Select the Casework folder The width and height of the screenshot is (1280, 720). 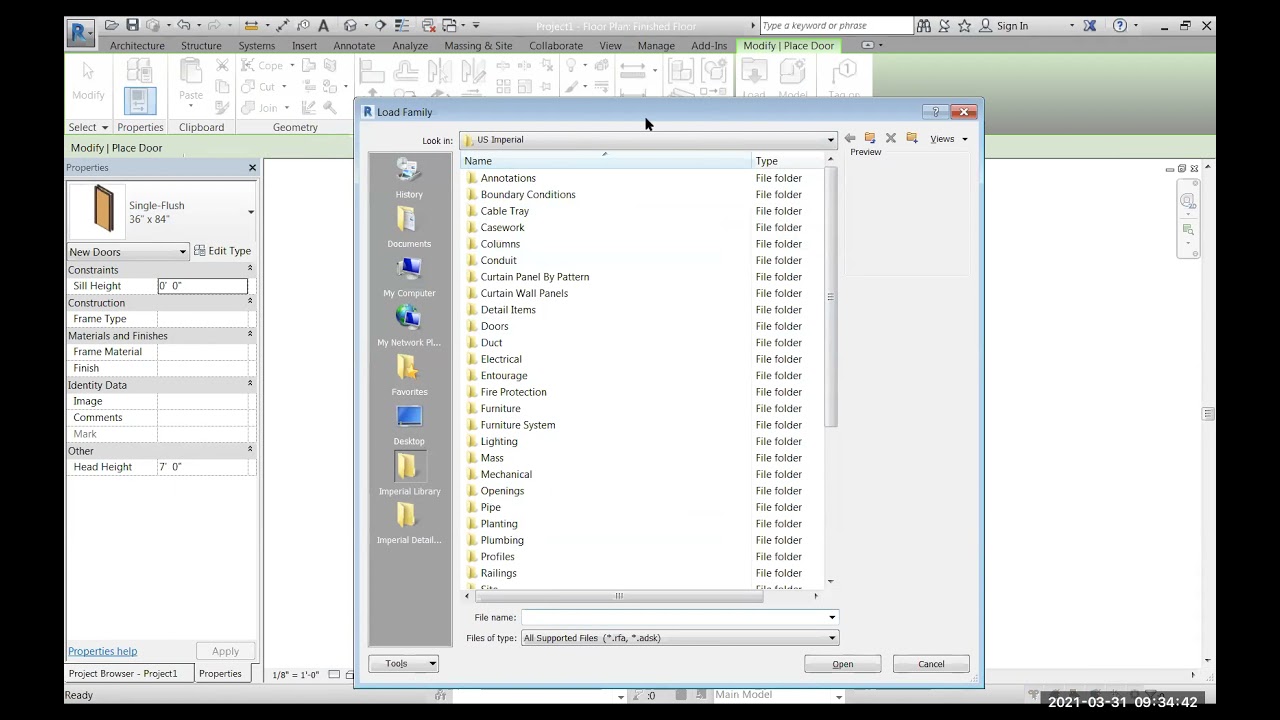pyautogui.click(x=502, y=227)
